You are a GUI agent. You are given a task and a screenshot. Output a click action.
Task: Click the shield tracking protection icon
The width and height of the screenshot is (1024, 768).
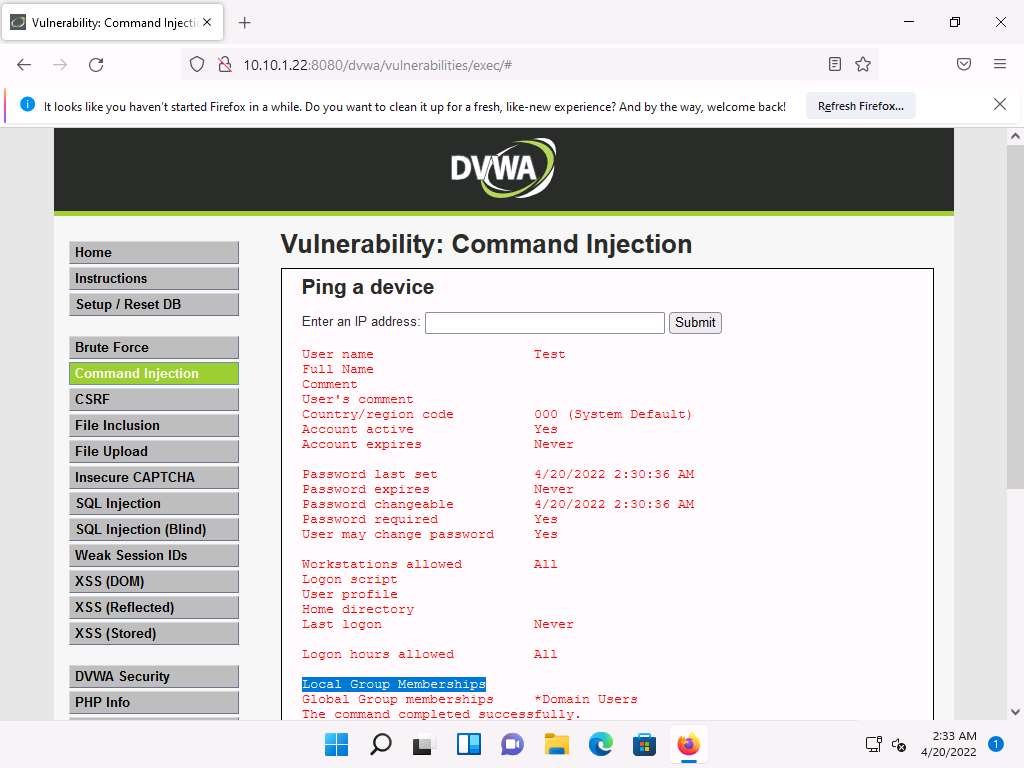pos(197,64)
